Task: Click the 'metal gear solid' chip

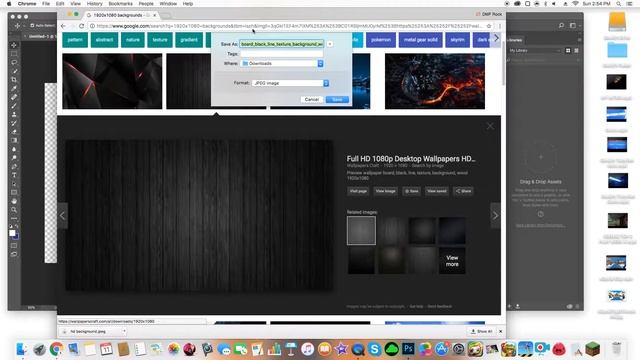Action: 420,40
